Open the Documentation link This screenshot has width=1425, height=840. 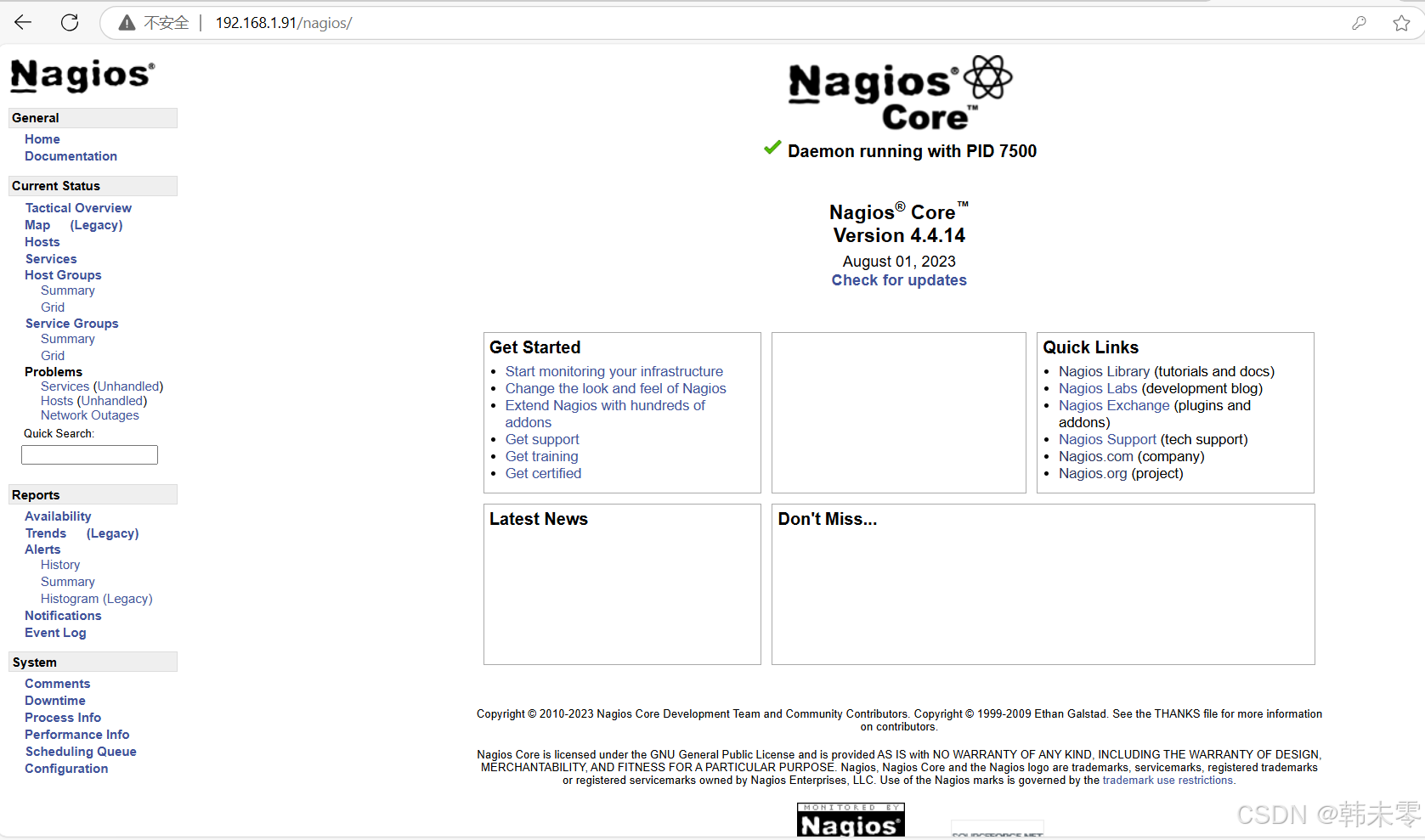pos(71,156)
